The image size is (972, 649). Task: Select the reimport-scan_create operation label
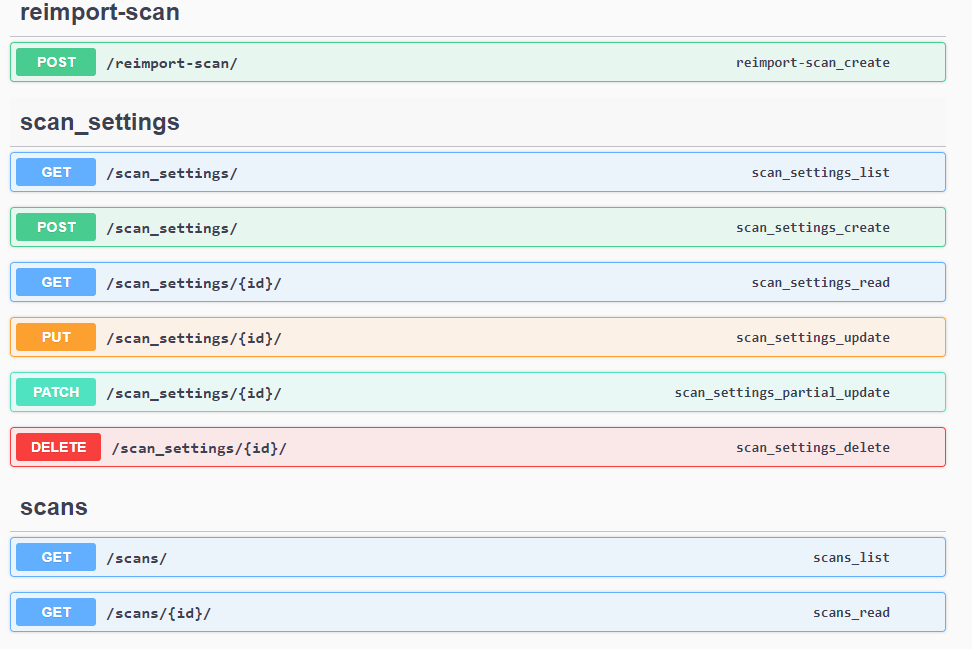coord(812,63)
